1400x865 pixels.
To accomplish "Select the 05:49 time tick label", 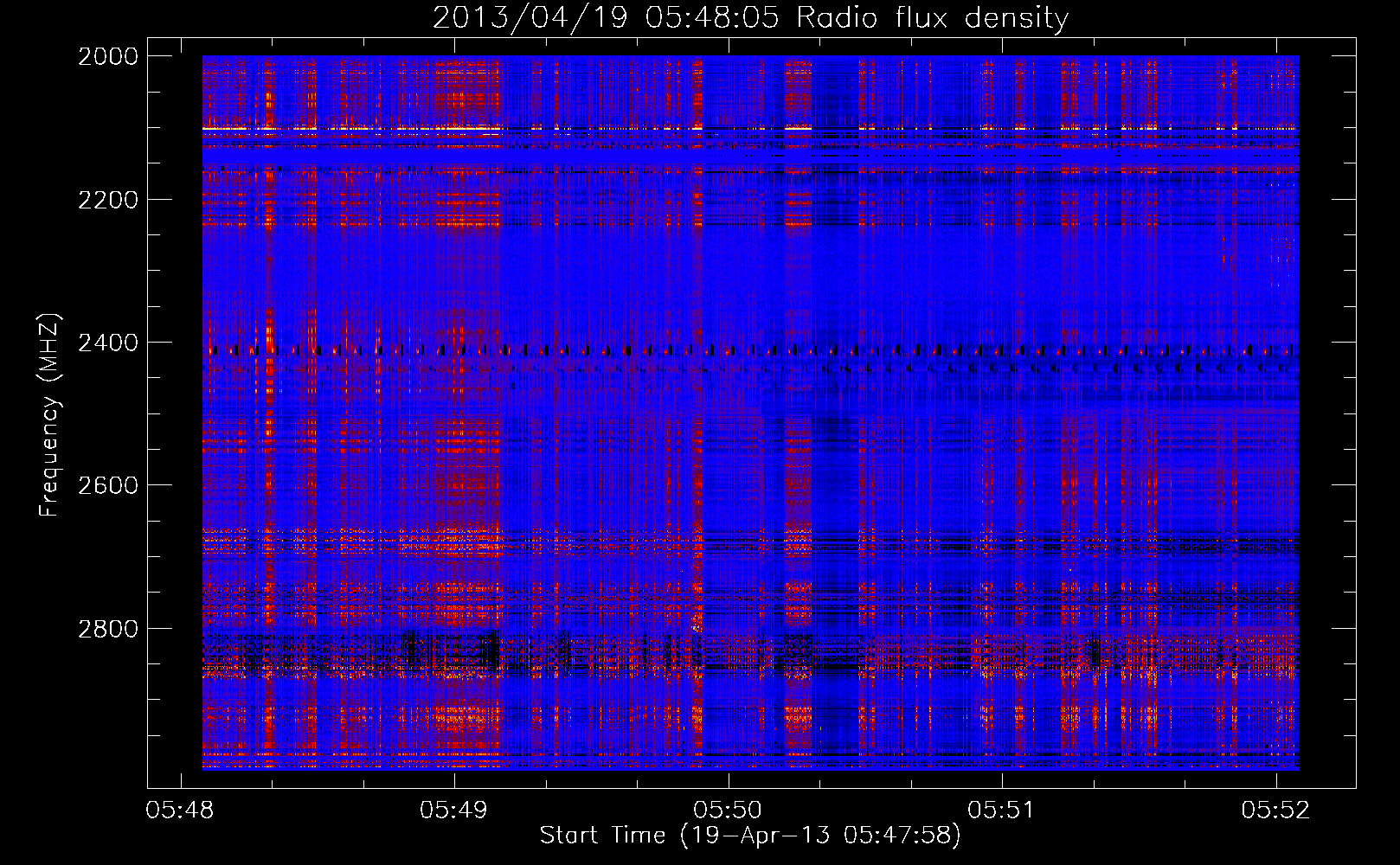I will click(x=454, y=810).
